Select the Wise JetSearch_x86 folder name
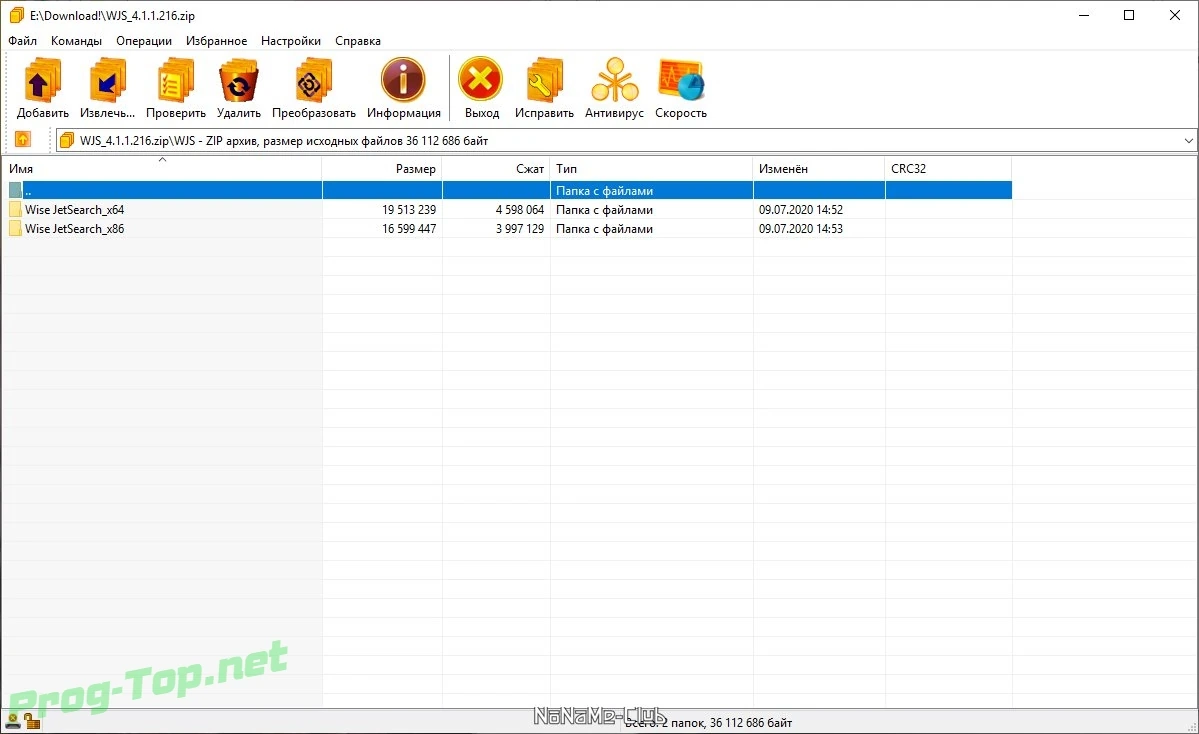The height and width of the screenshot is (734, 1199). [74, 229]
